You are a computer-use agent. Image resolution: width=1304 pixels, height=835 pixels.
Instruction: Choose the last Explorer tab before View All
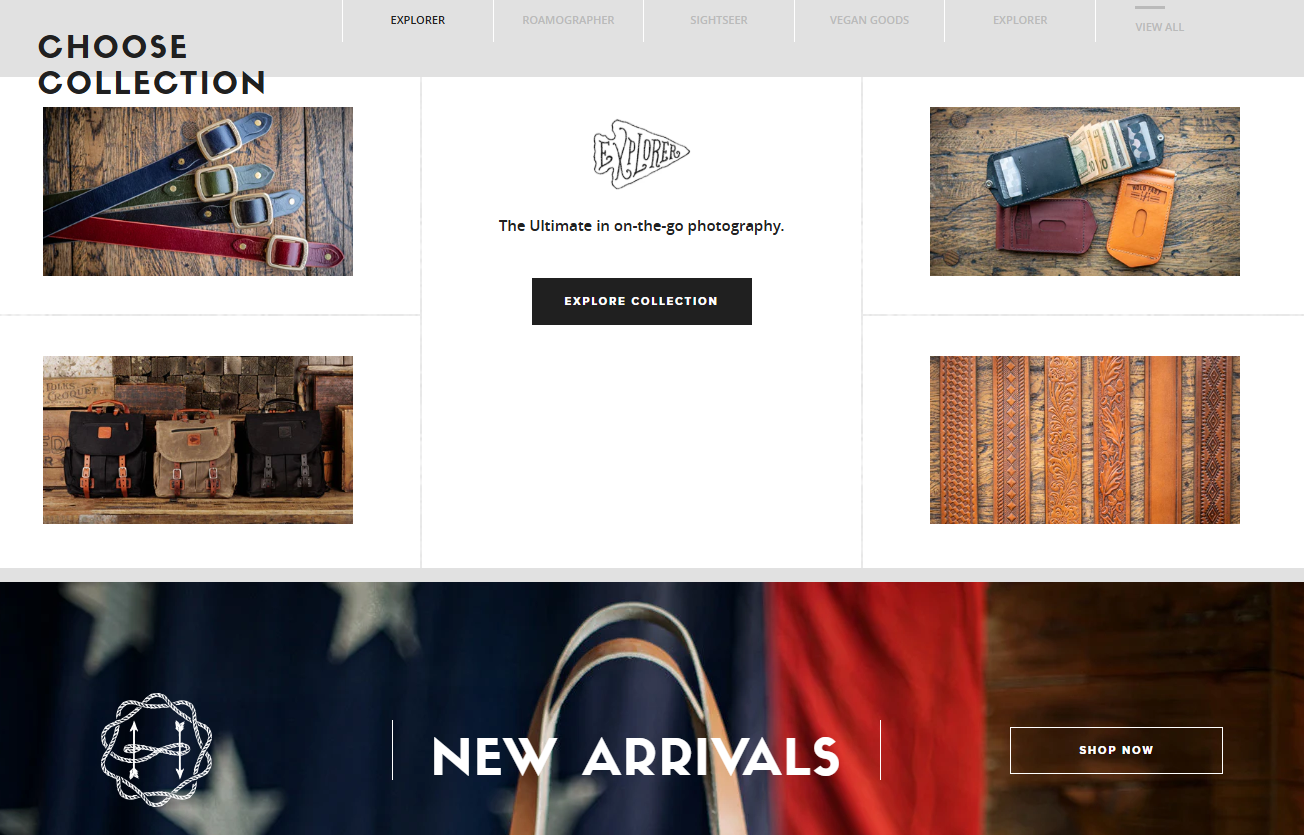click(x=1020, y=20)
